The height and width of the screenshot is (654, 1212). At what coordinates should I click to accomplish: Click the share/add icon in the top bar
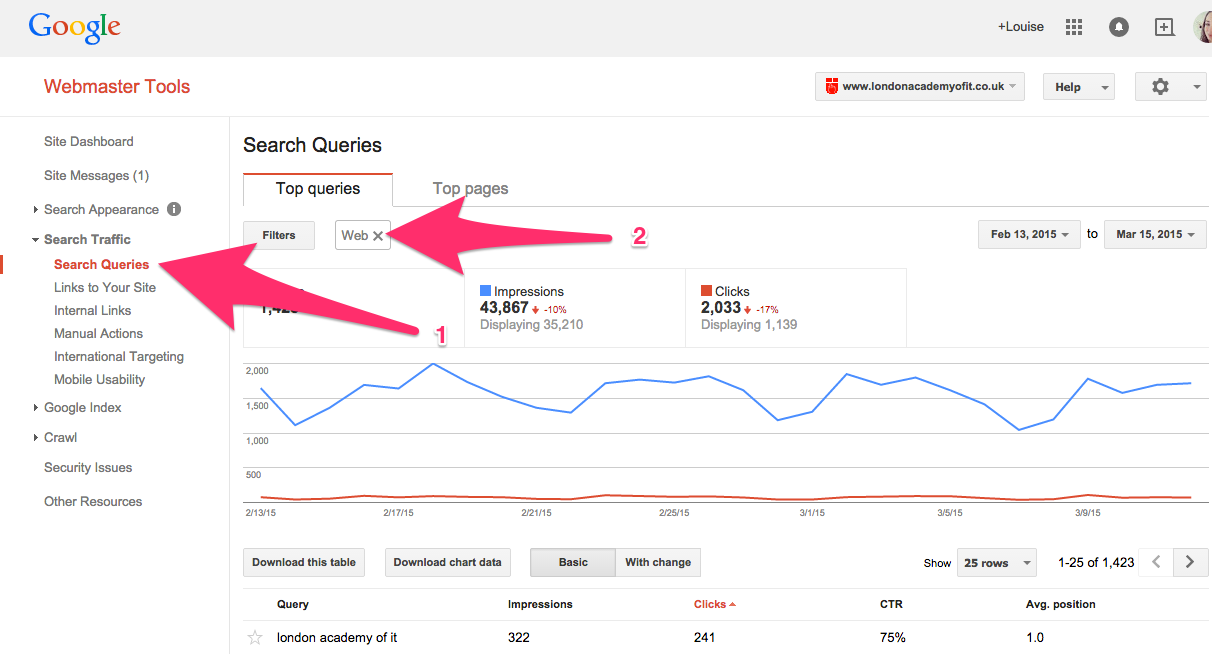[1163, 27]
